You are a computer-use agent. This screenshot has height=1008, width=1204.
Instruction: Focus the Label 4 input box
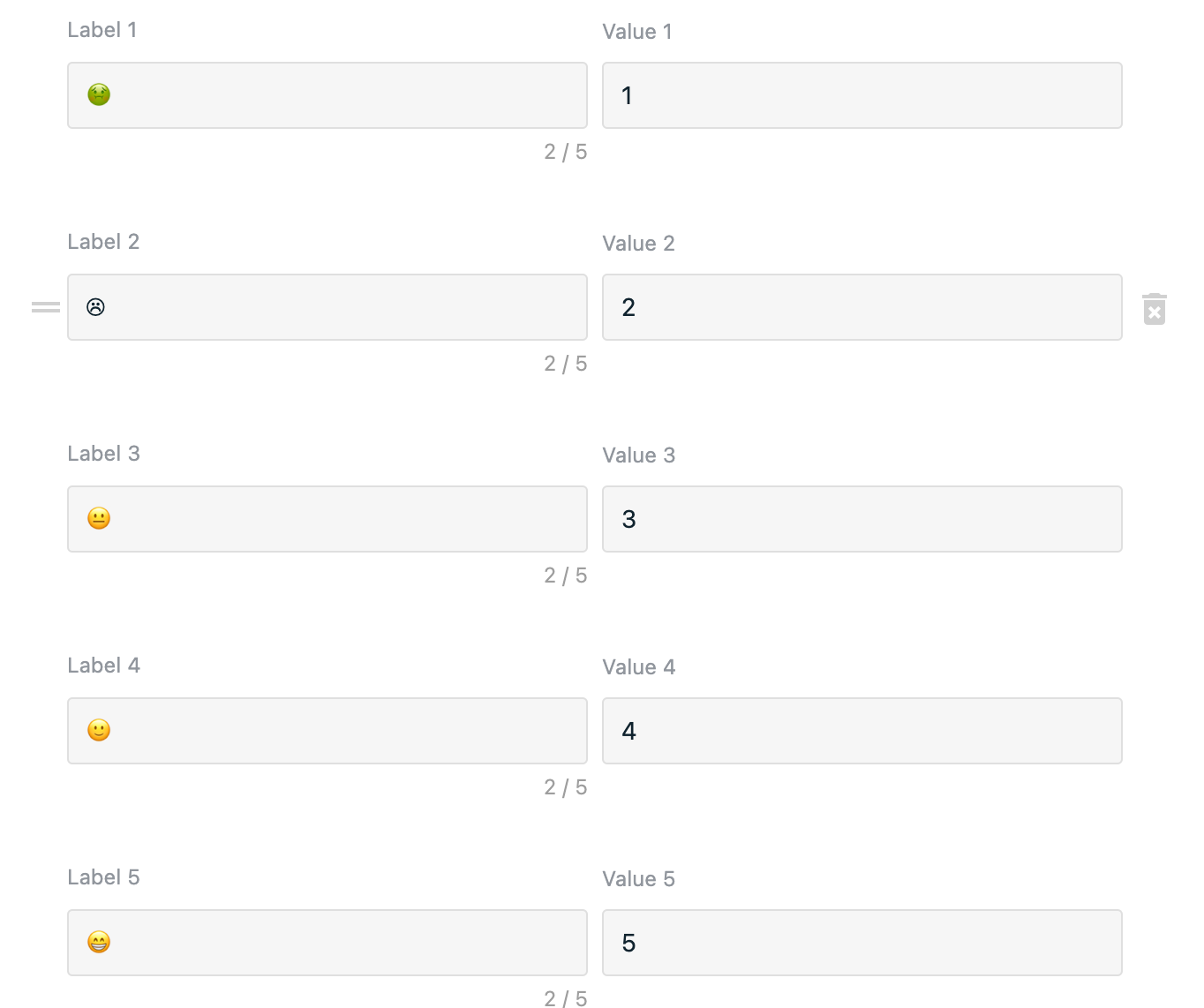pos(327,731)
